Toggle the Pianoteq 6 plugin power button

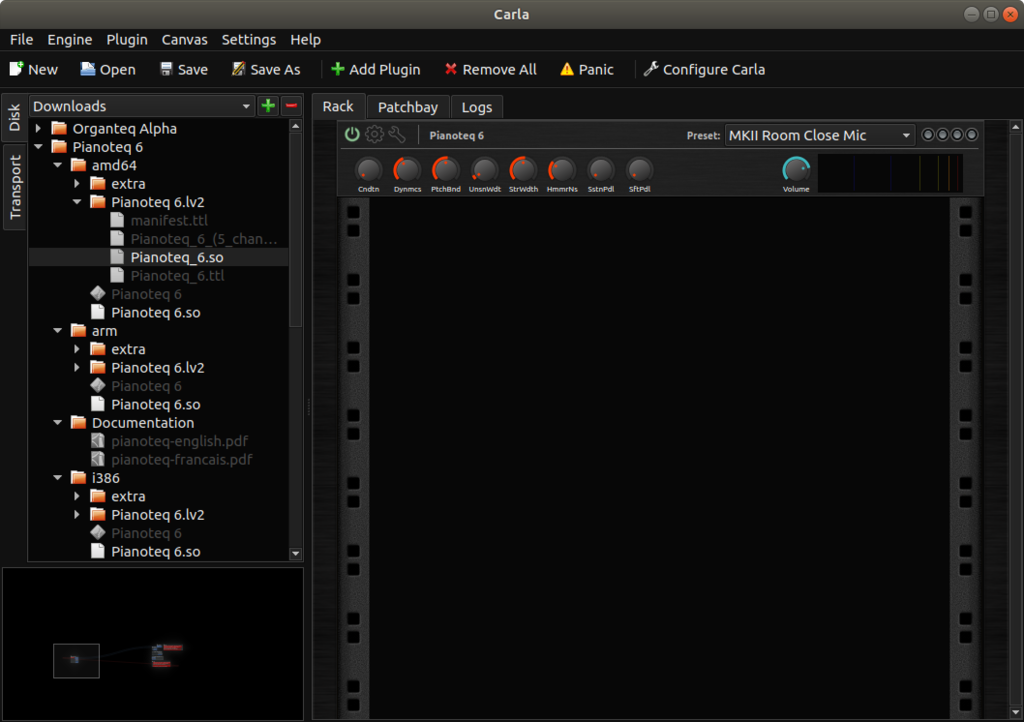(352, 134)
